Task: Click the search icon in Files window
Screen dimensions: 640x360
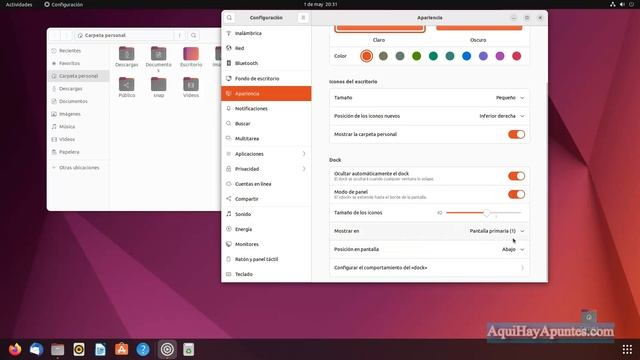Action: pyautogui.click(x=193, y=36)
